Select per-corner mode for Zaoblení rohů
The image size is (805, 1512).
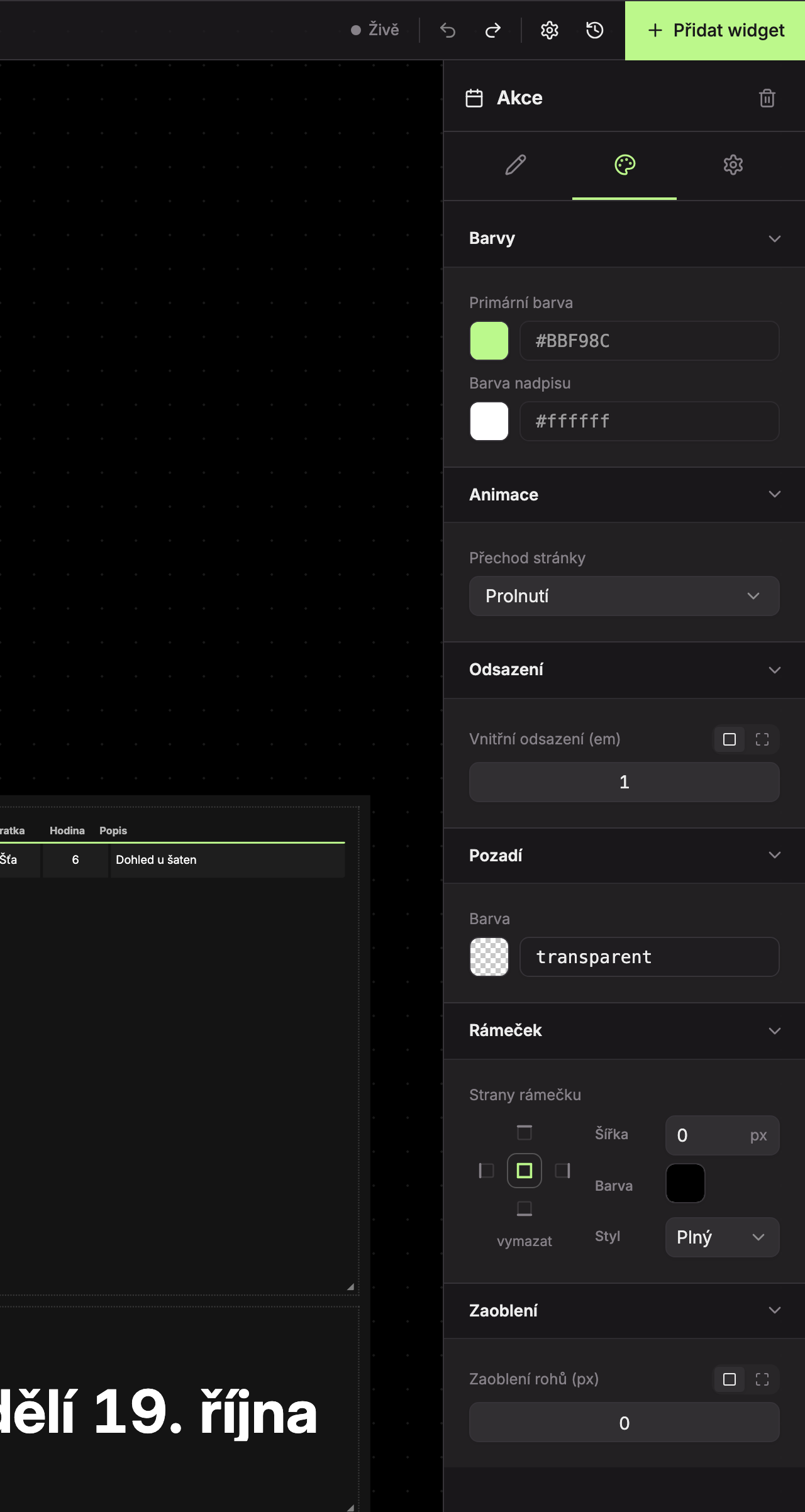[762, 1379]
